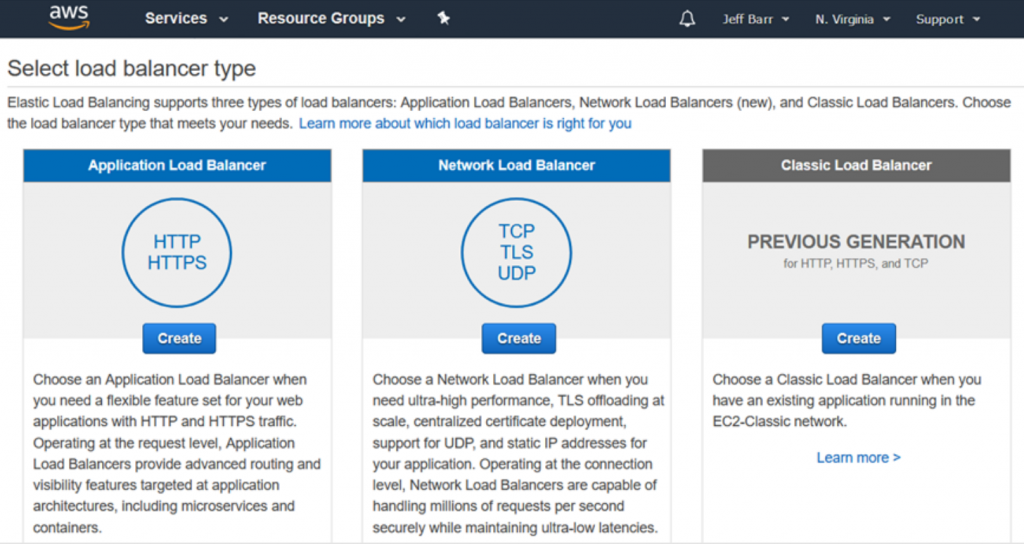Click the 'EC2-Classic network.' text
Screen dimensions: 1024x544
(780, 421)
